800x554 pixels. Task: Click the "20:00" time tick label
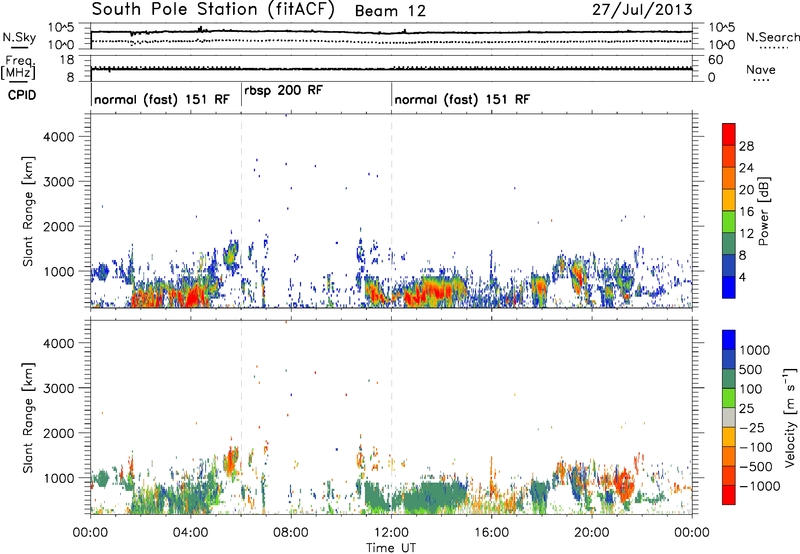(x=591, y=533)
